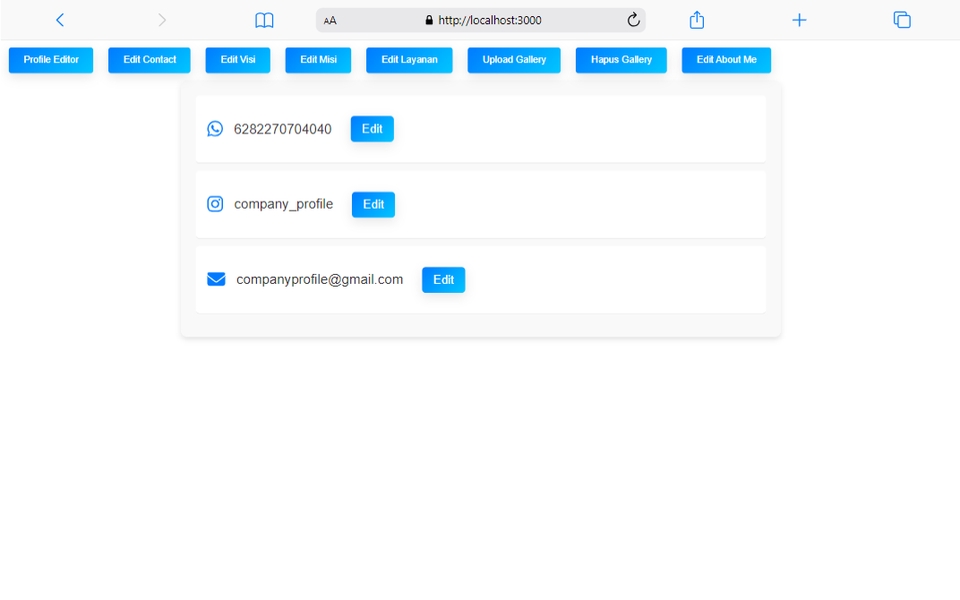Open the AA page settings control
Viewport: 960px width, 600px height.
pos(330,19)
